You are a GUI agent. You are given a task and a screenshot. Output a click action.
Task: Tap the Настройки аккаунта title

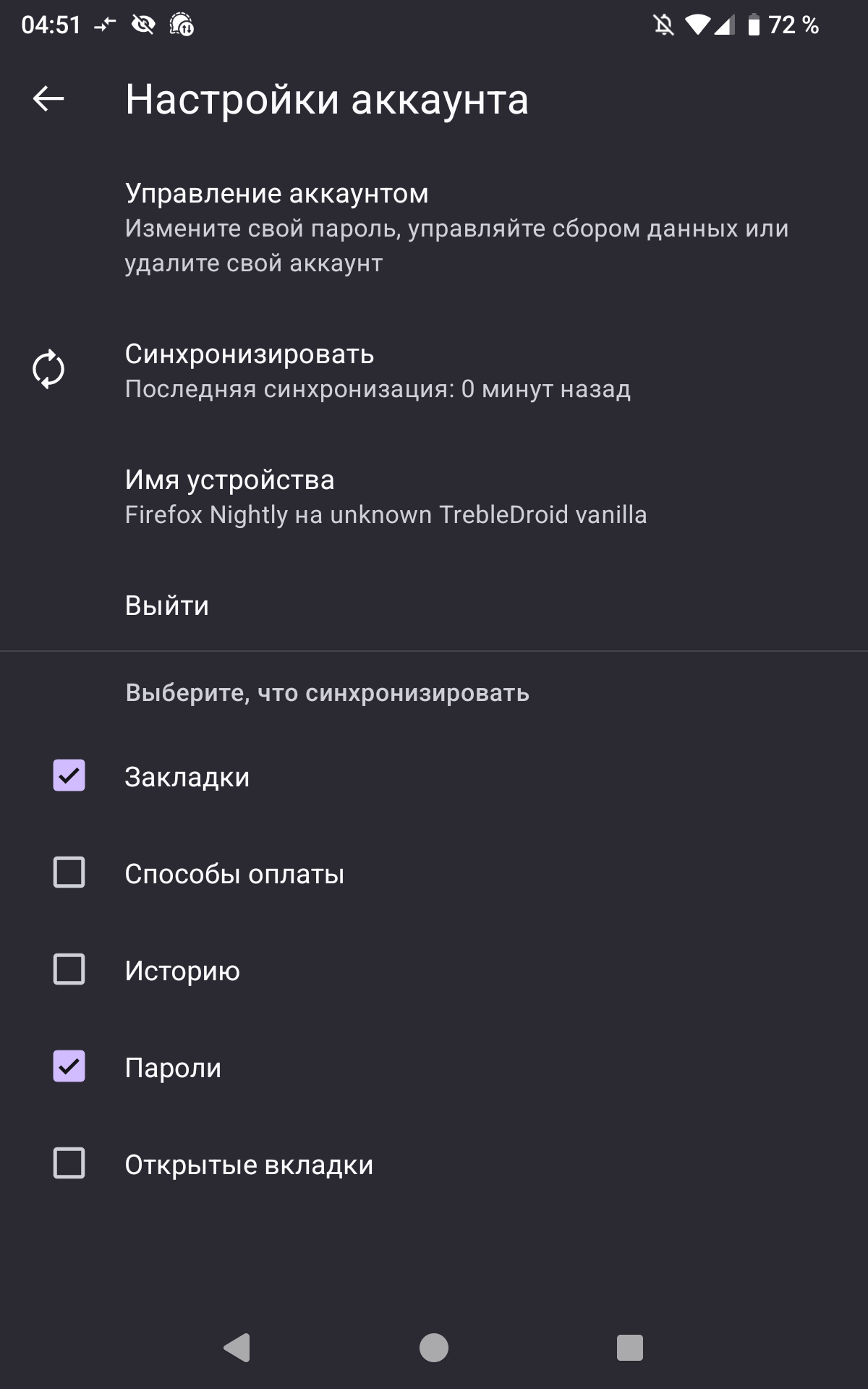327,99
